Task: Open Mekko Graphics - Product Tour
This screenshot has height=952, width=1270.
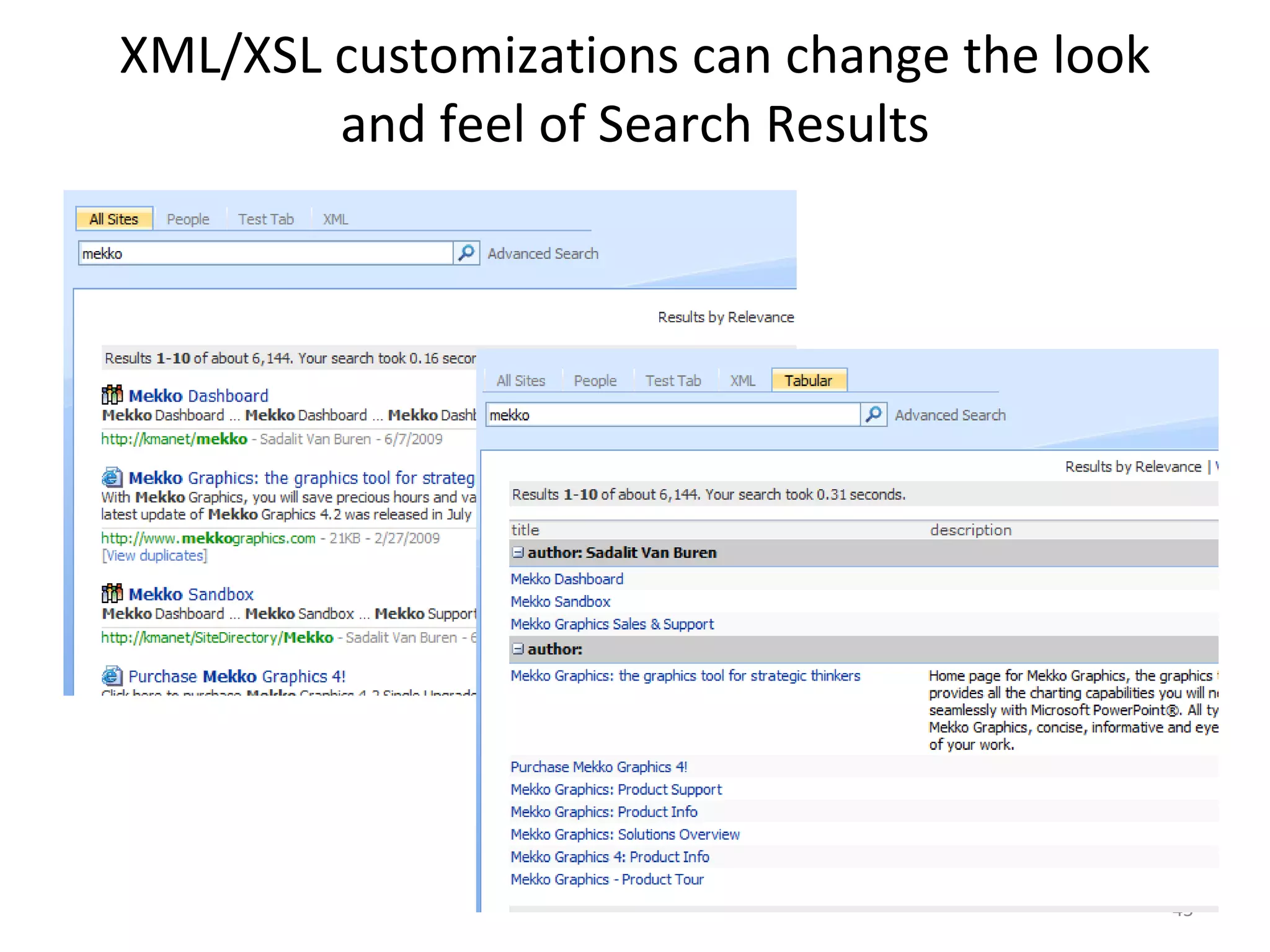Action: (x=607, y=879)
